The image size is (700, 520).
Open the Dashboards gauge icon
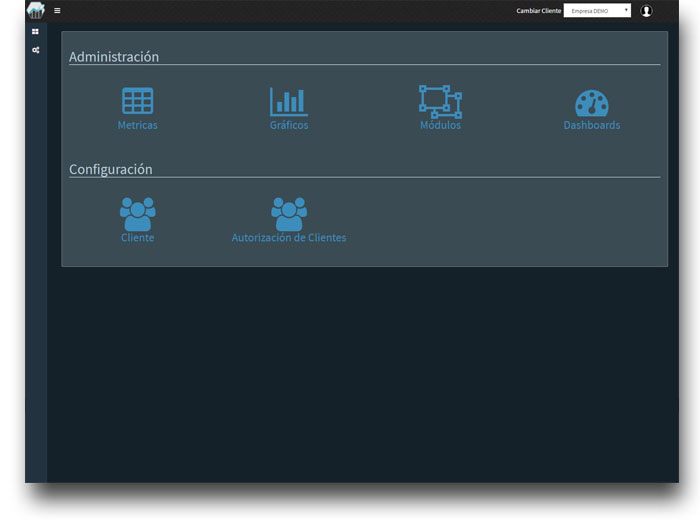pos(591,103)
